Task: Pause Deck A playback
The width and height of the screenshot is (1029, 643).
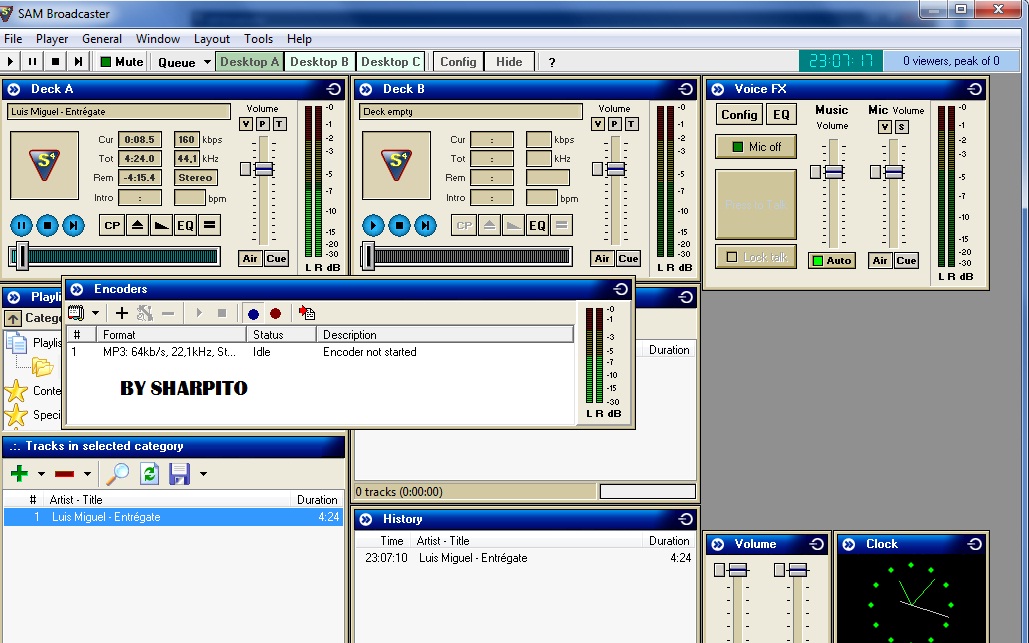Action: [x=21, y=226]
